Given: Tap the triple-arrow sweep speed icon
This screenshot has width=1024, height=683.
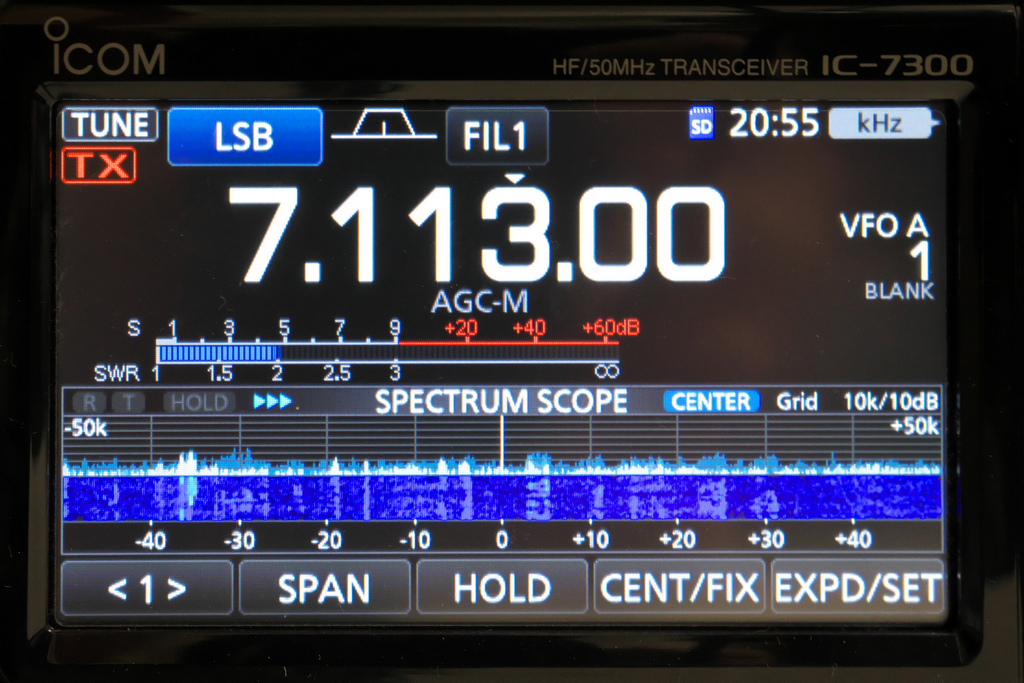Looking at the screenshot, I should (272, 401).
